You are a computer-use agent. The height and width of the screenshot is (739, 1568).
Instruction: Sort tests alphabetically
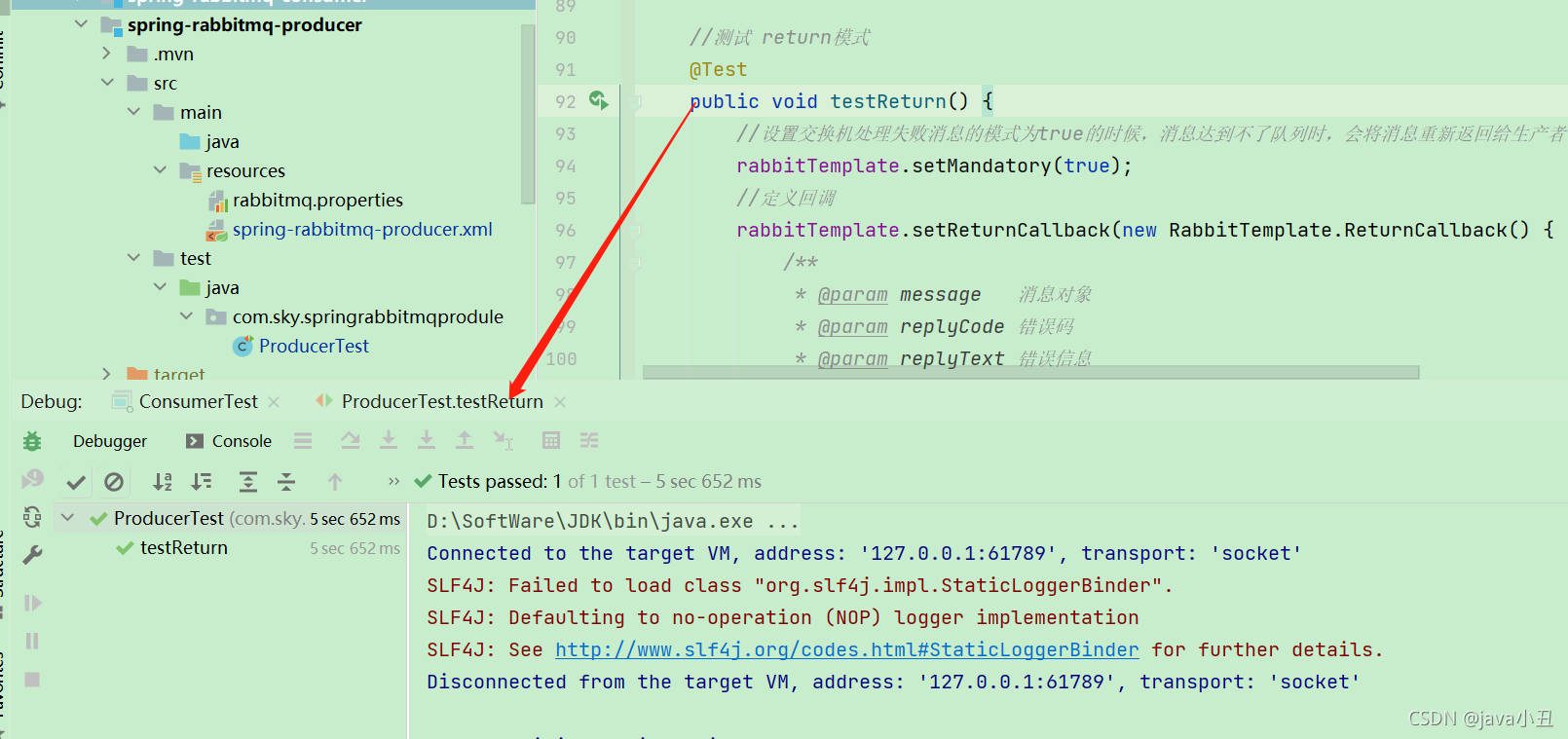click(x=163, y=481)
